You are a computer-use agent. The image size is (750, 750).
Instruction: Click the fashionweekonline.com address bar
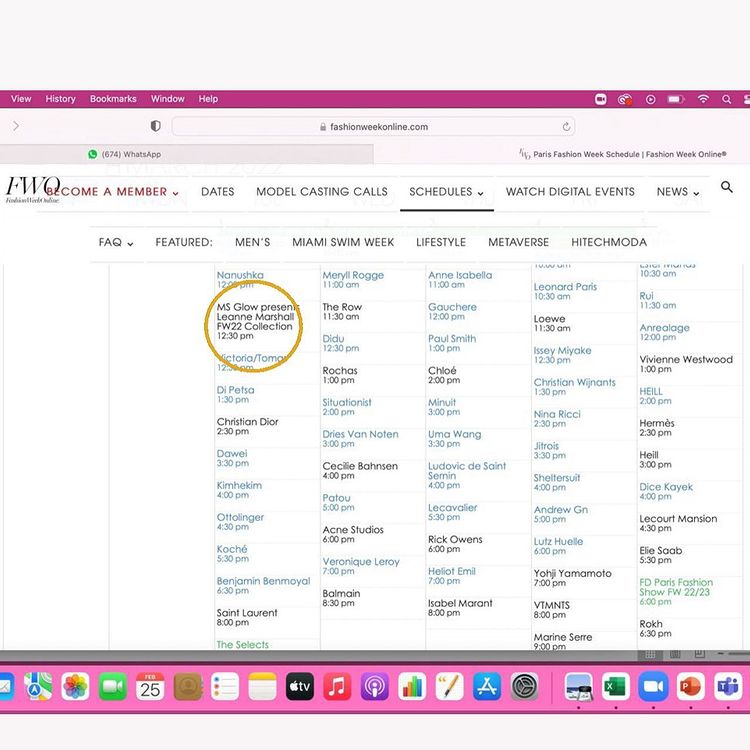point(374,127)
